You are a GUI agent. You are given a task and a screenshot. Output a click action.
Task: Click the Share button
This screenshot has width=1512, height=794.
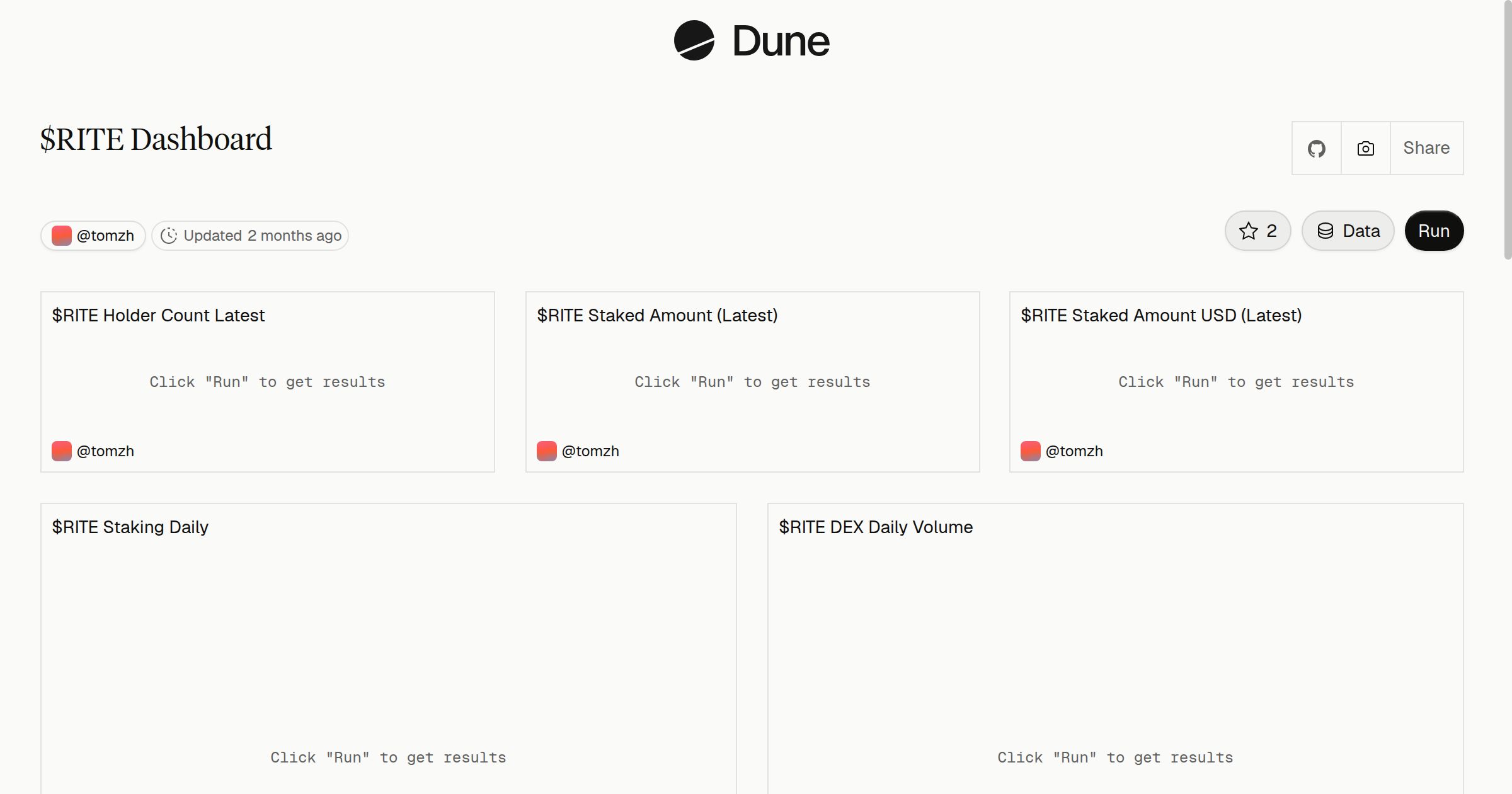[1426, 148]
